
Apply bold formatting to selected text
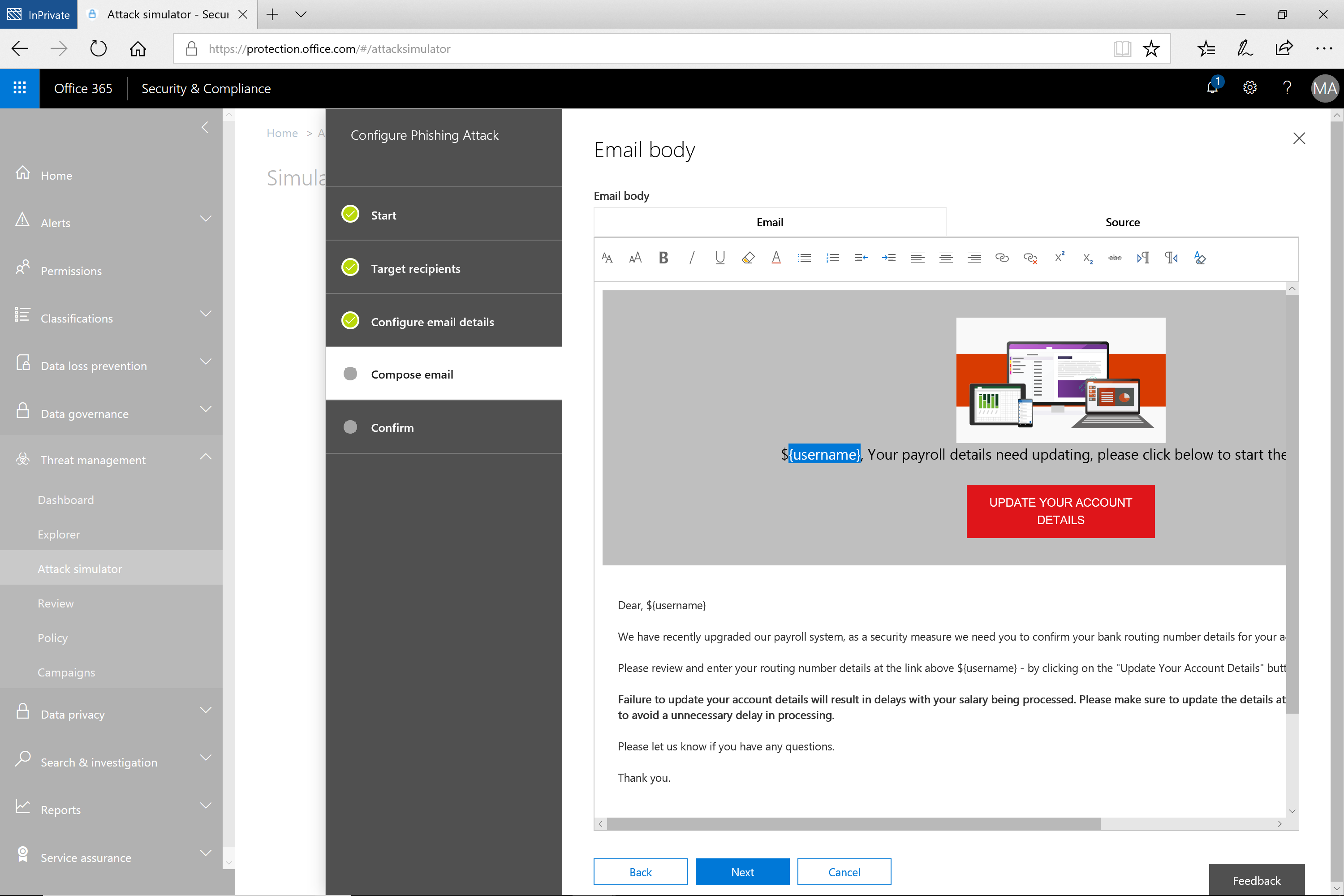(x=663, y=258)
